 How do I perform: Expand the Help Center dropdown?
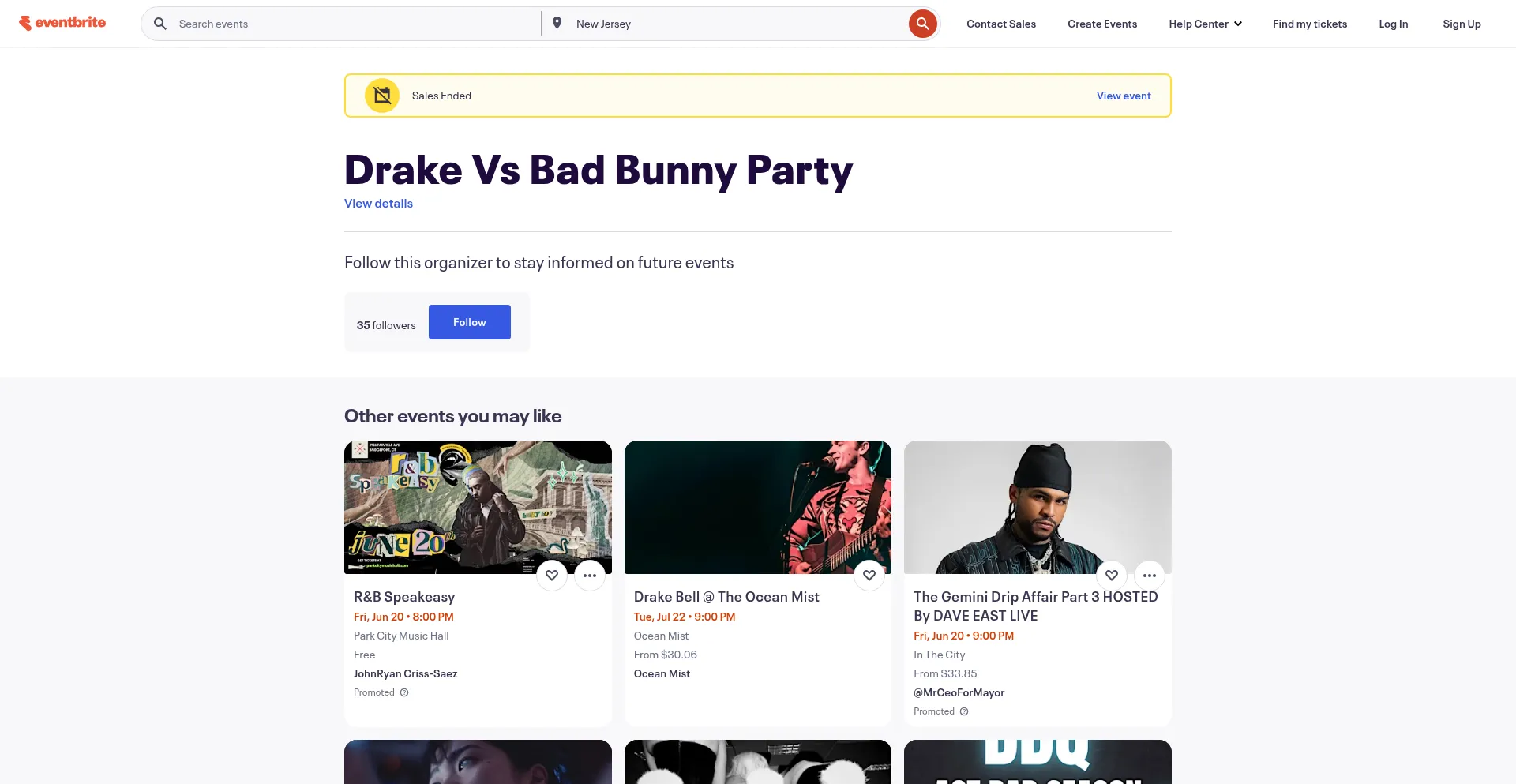(1205, 24)
